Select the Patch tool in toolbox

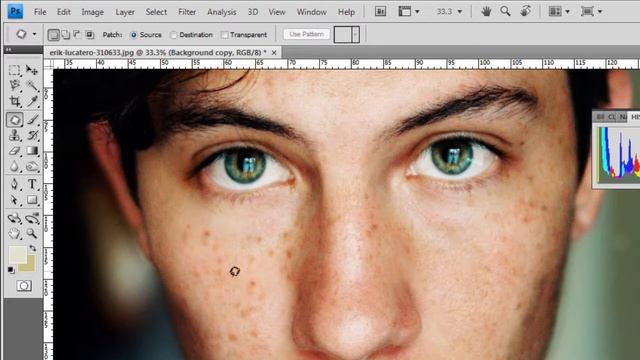[x=14, y=120]
